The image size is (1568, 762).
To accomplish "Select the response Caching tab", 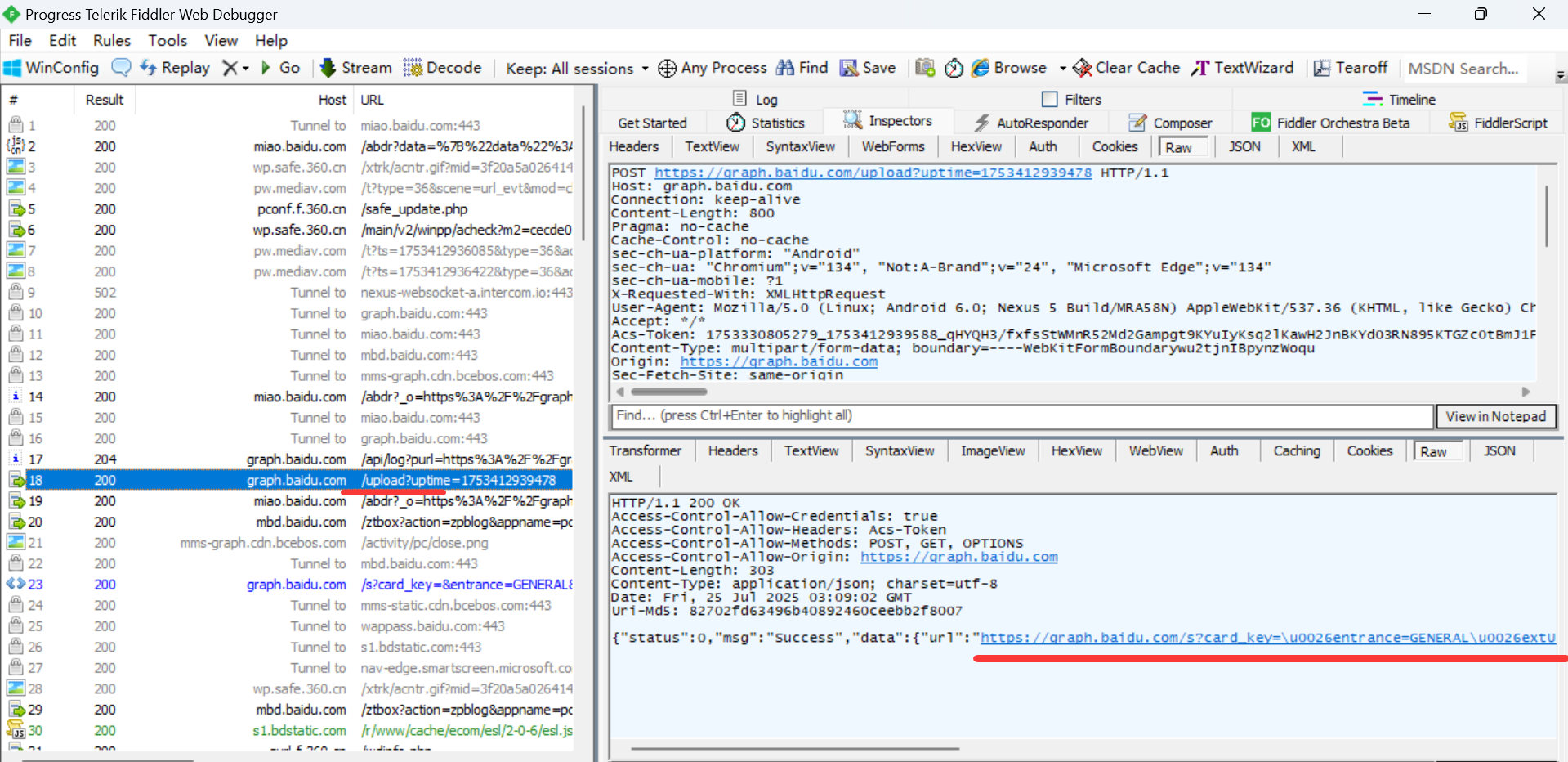I will point(1297,450).
